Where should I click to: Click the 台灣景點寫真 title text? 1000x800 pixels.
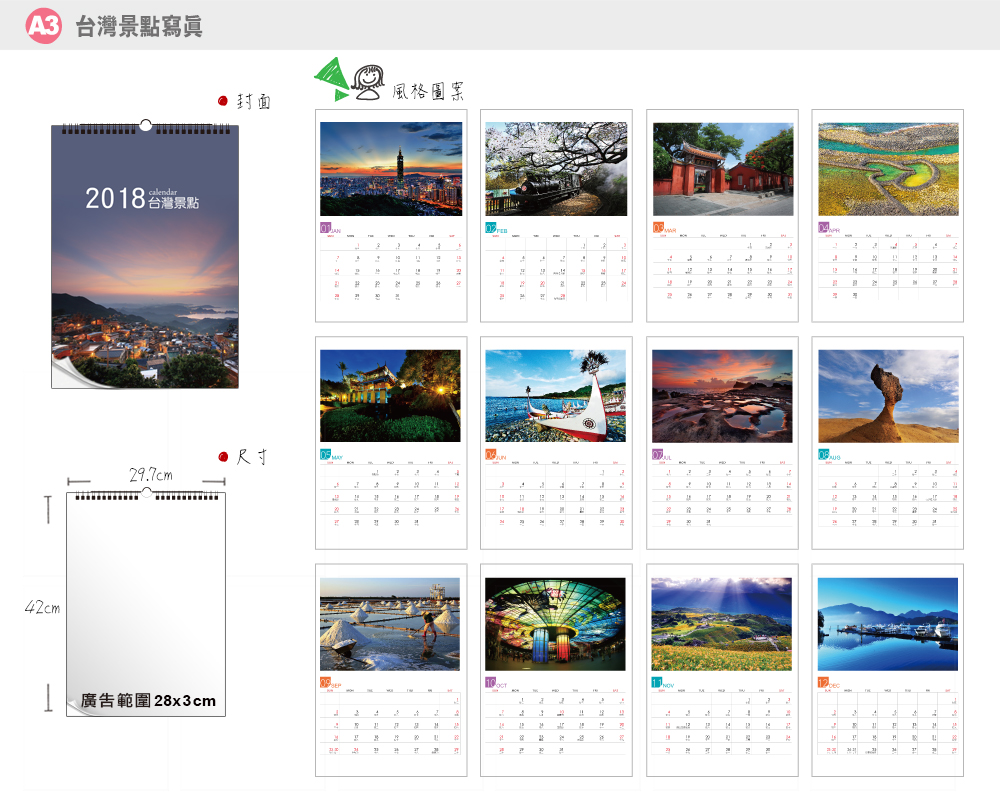coord(139,27)
